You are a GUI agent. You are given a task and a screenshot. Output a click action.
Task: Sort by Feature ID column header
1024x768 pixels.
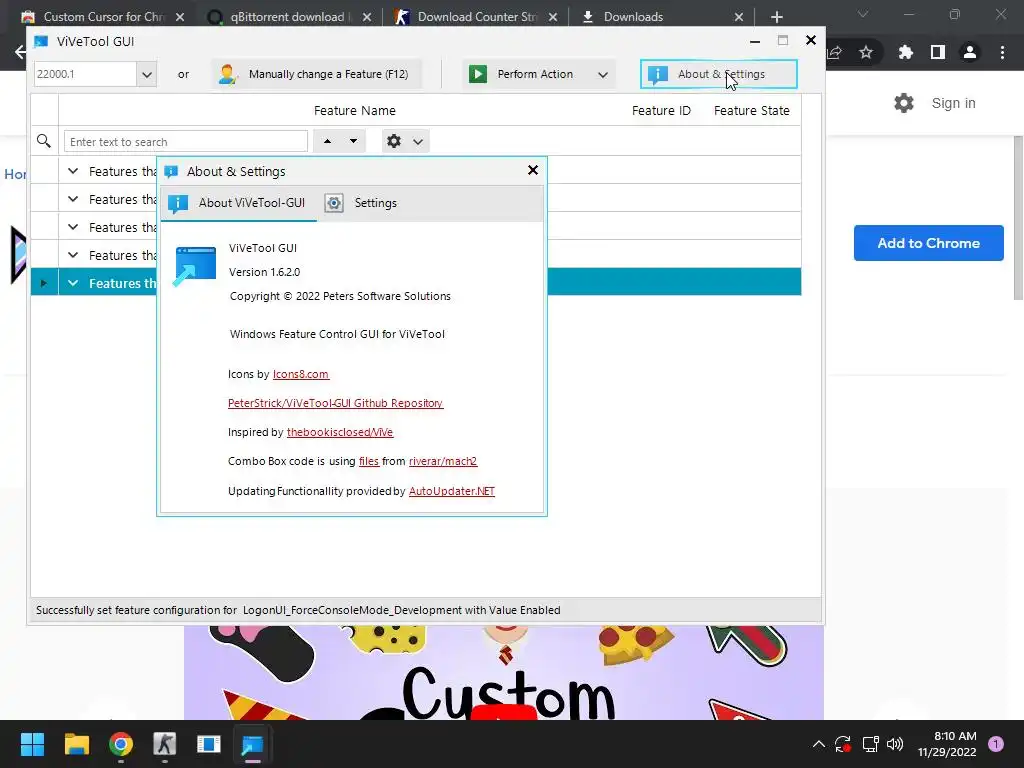661,110
